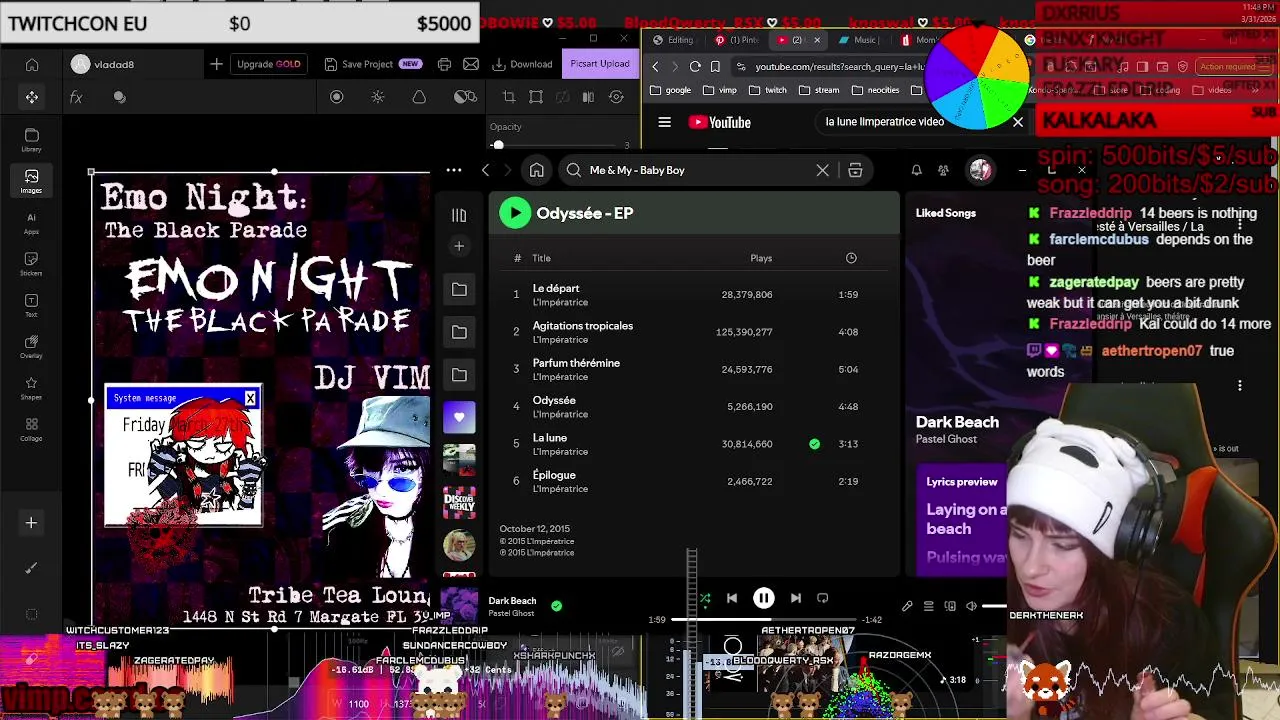Click the flip/mirror icon in Picsart toolbar
The height and width of the screenshot is (720, 1280).
pyautogui.click(x=588, y=97)
